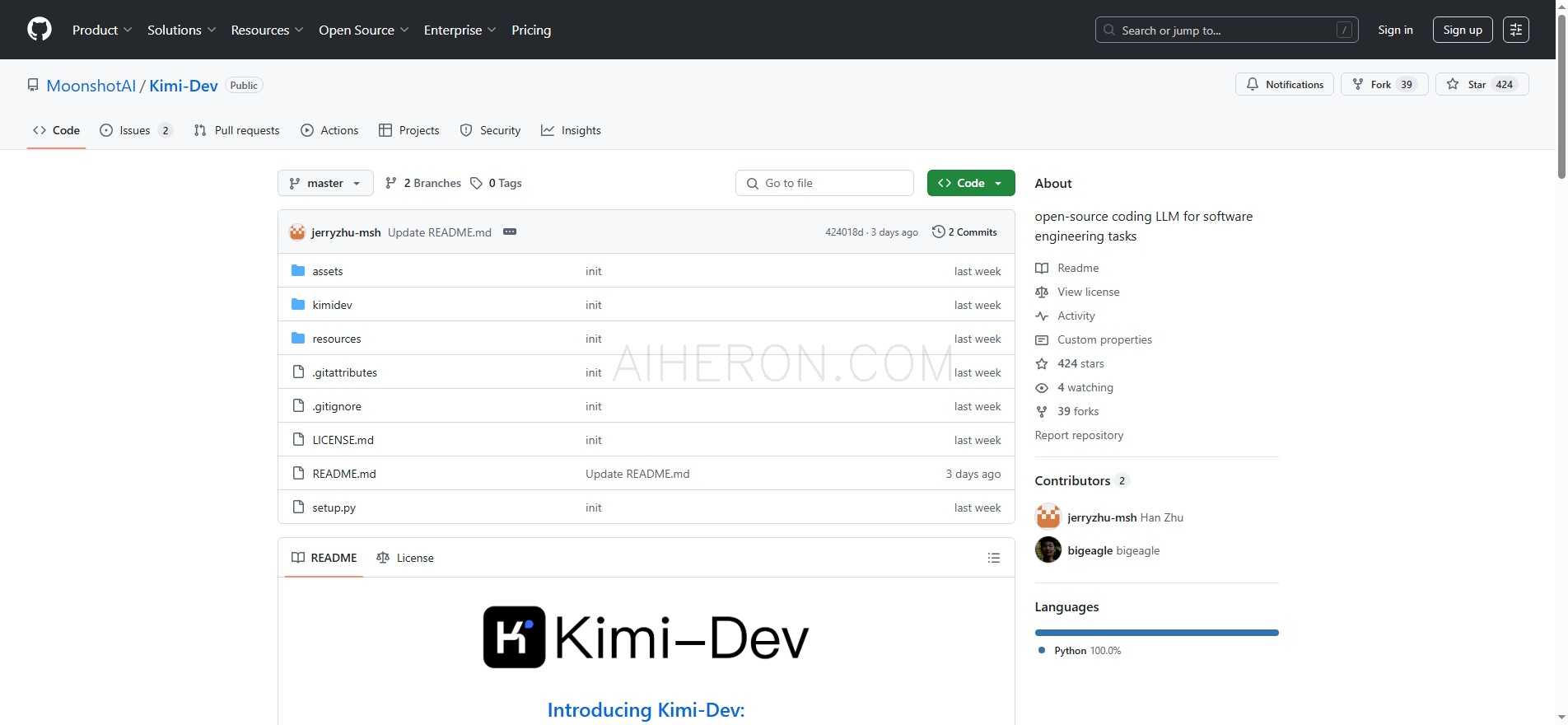Open the appearance settings icon button

[1516, 30]
